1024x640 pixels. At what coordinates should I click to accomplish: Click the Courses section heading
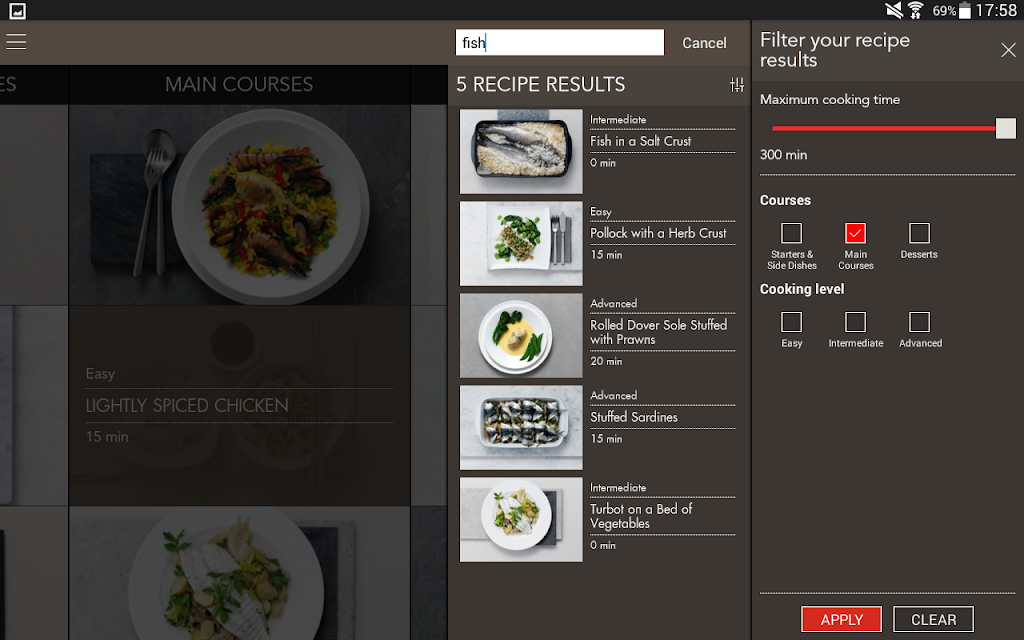click(785, 200)
